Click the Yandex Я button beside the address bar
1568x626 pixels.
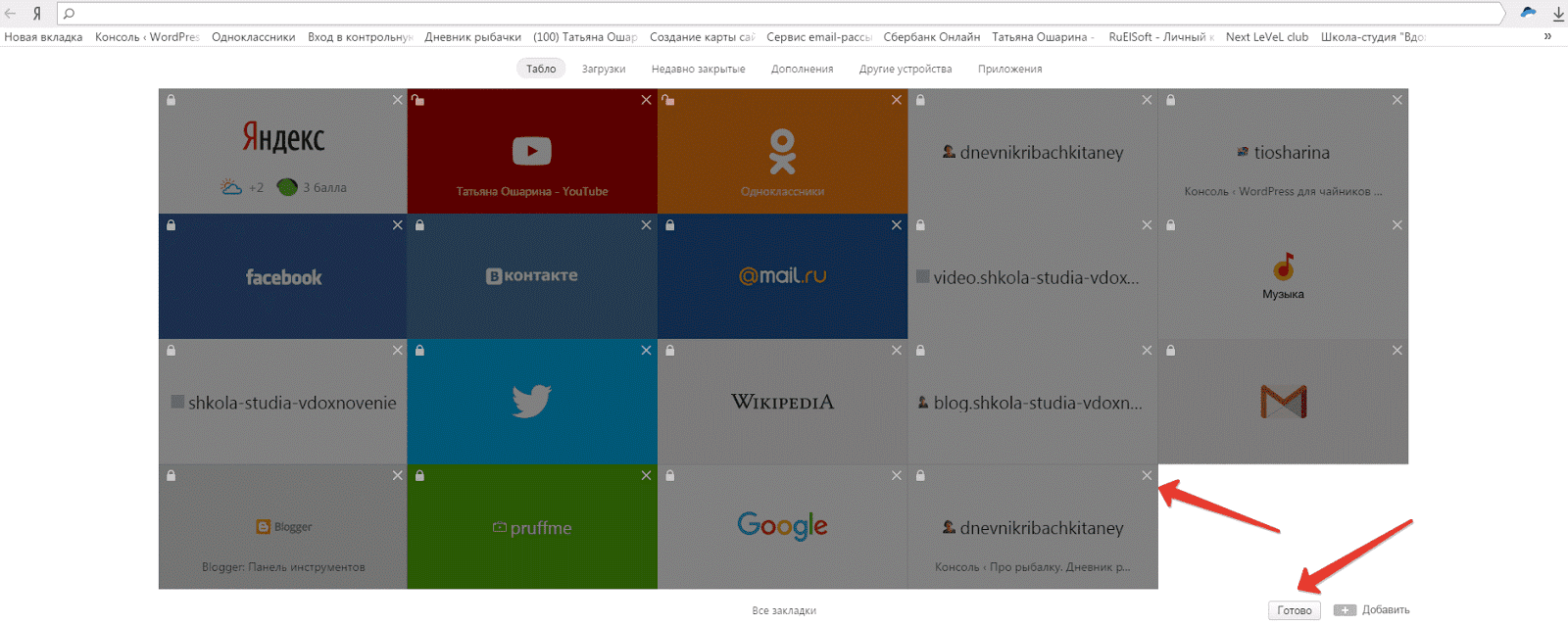37,14
